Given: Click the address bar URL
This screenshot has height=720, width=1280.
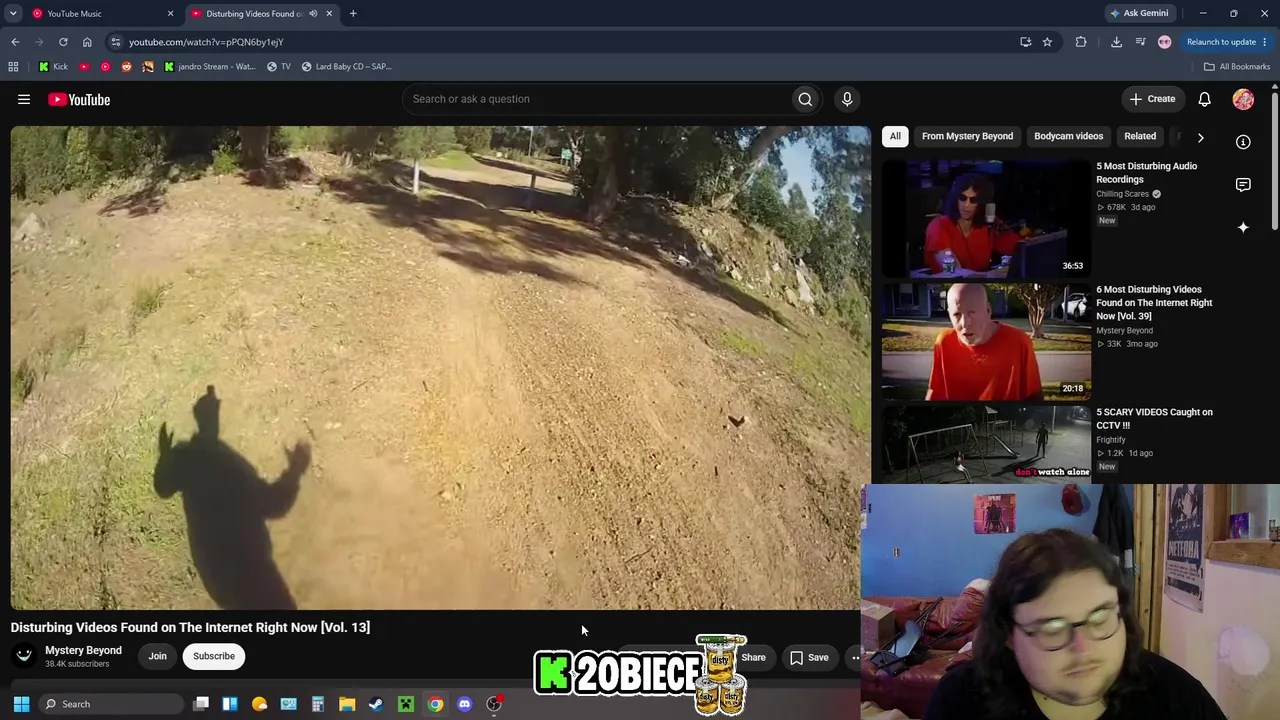Looking at the screenshot, I should click(206, 42).
